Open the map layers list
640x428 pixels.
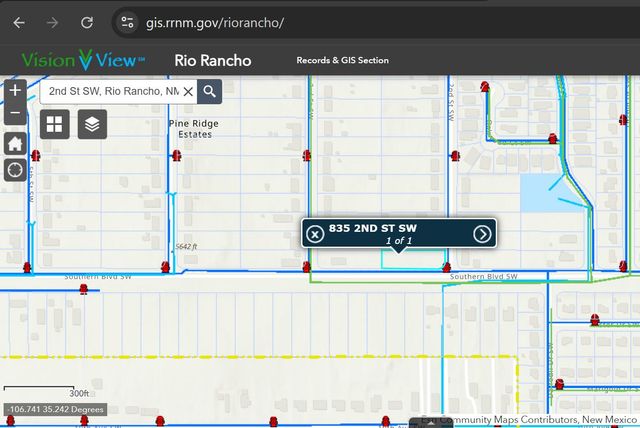click(92, 124)
